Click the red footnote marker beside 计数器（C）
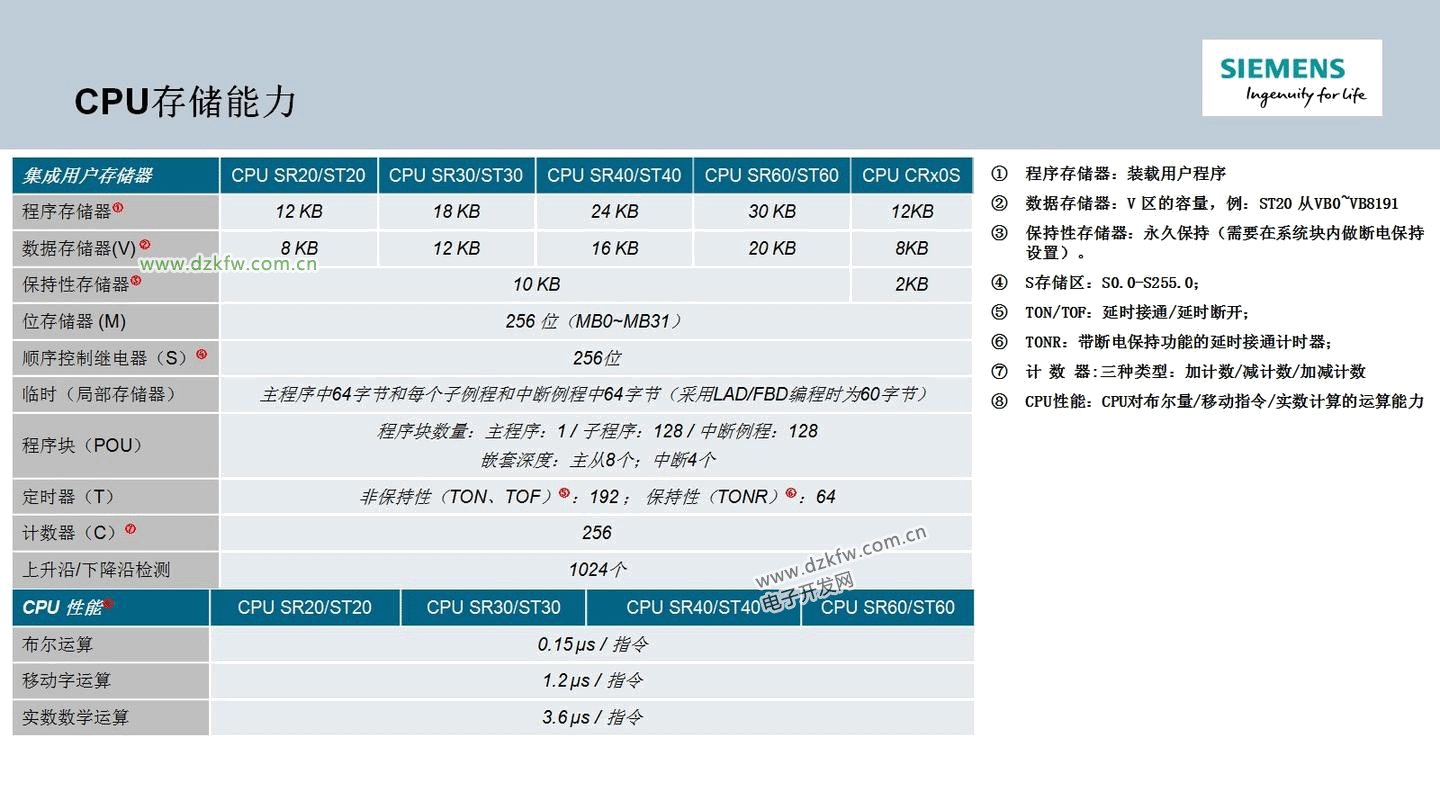Viewport: 1440px width, 810px height. pyautogui.click(x=130, y=529)
